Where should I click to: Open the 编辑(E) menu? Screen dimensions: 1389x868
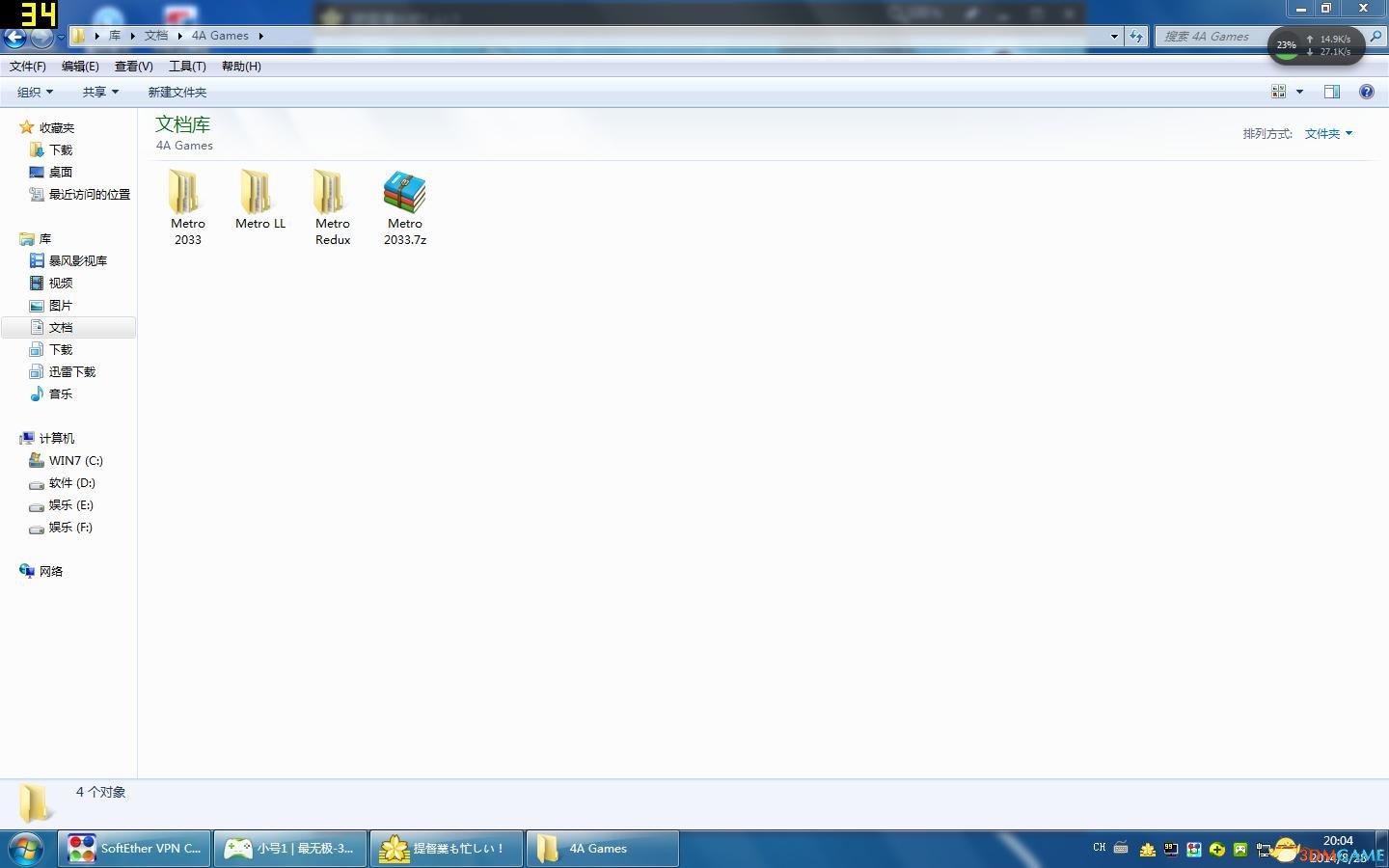(x=80, y=67)
